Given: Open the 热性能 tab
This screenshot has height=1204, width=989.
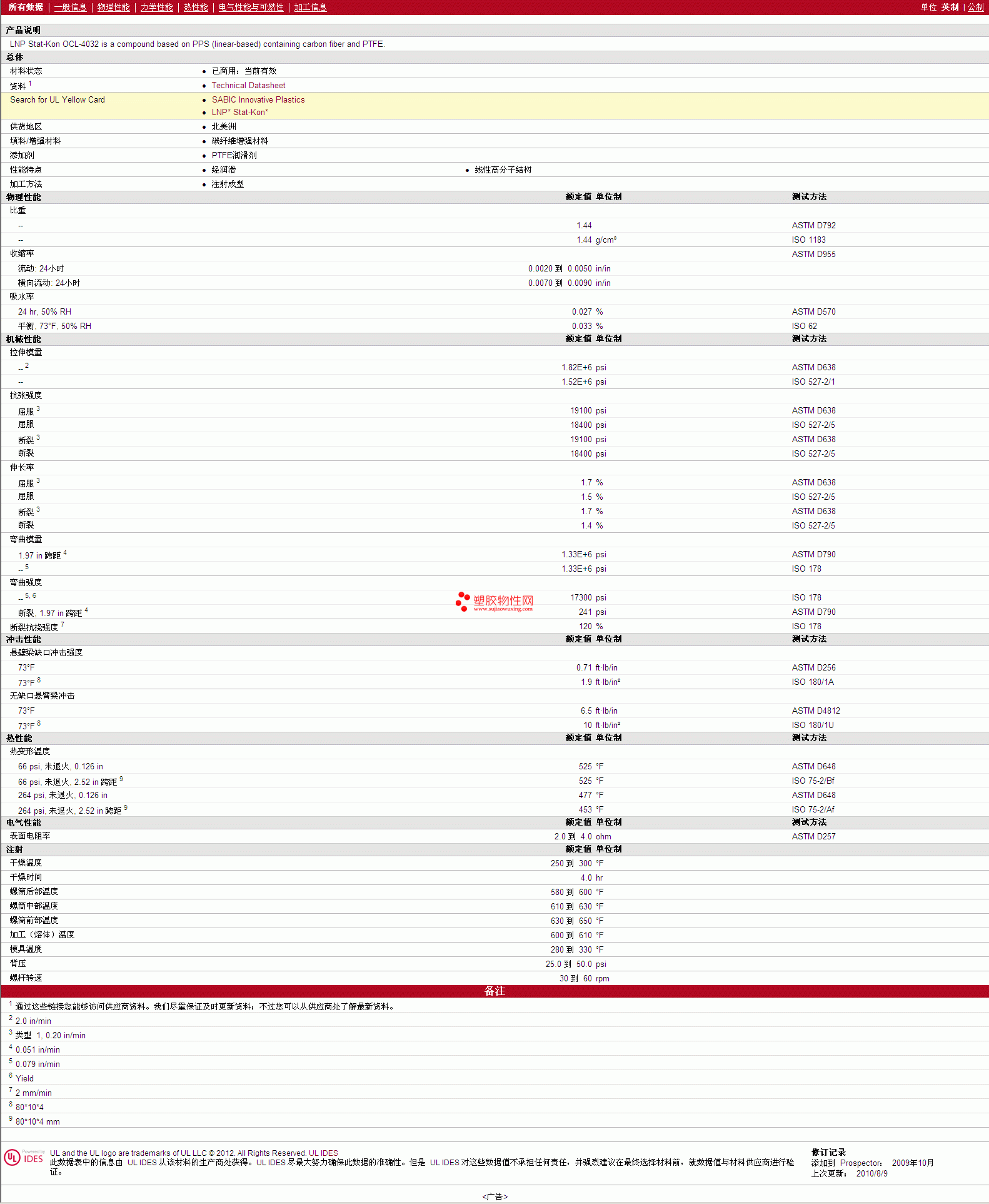Looking at the screenshot, I should 196,7.
